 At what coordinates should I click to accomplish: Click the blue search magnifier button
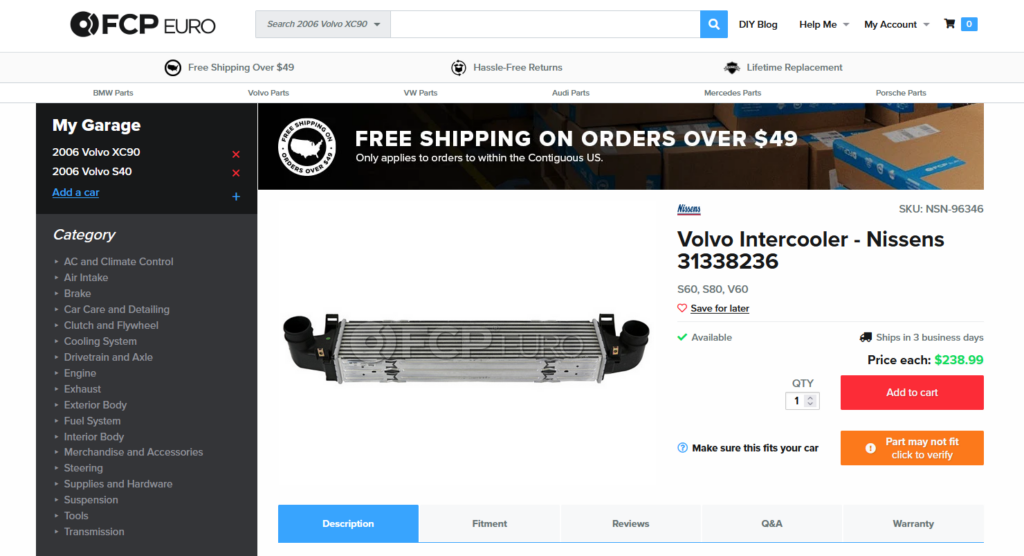(x=714, y=24)
